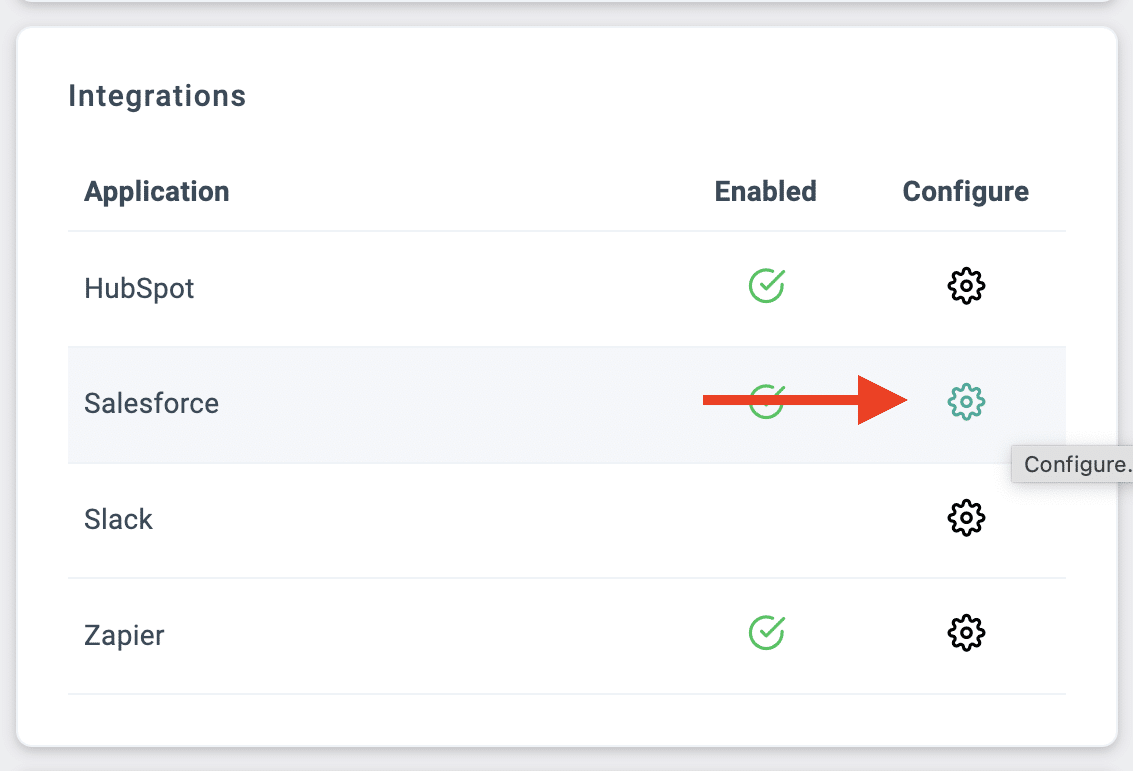1133x771 pixels.
Task: Click the Integrations section heading
Action: tap(157, 96)
